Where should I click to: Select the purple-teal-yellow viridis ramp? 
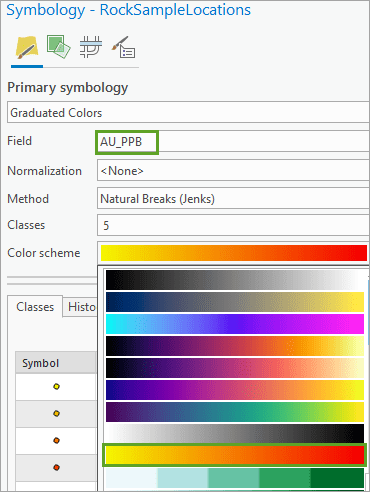(235, 412)
